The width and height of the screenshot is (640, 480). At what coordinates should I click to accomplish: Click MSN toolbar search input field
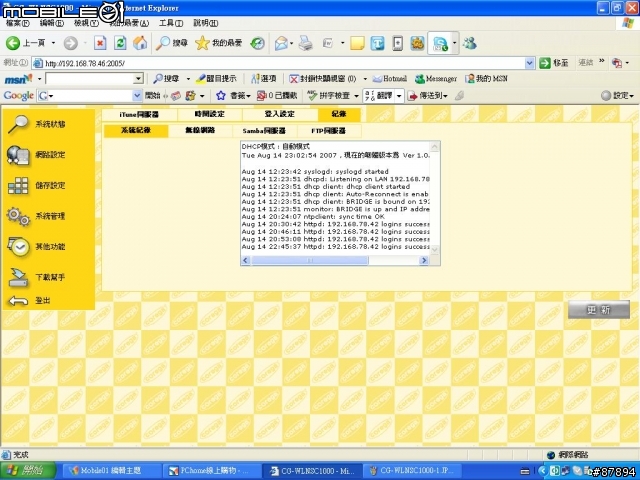(89, 78)
